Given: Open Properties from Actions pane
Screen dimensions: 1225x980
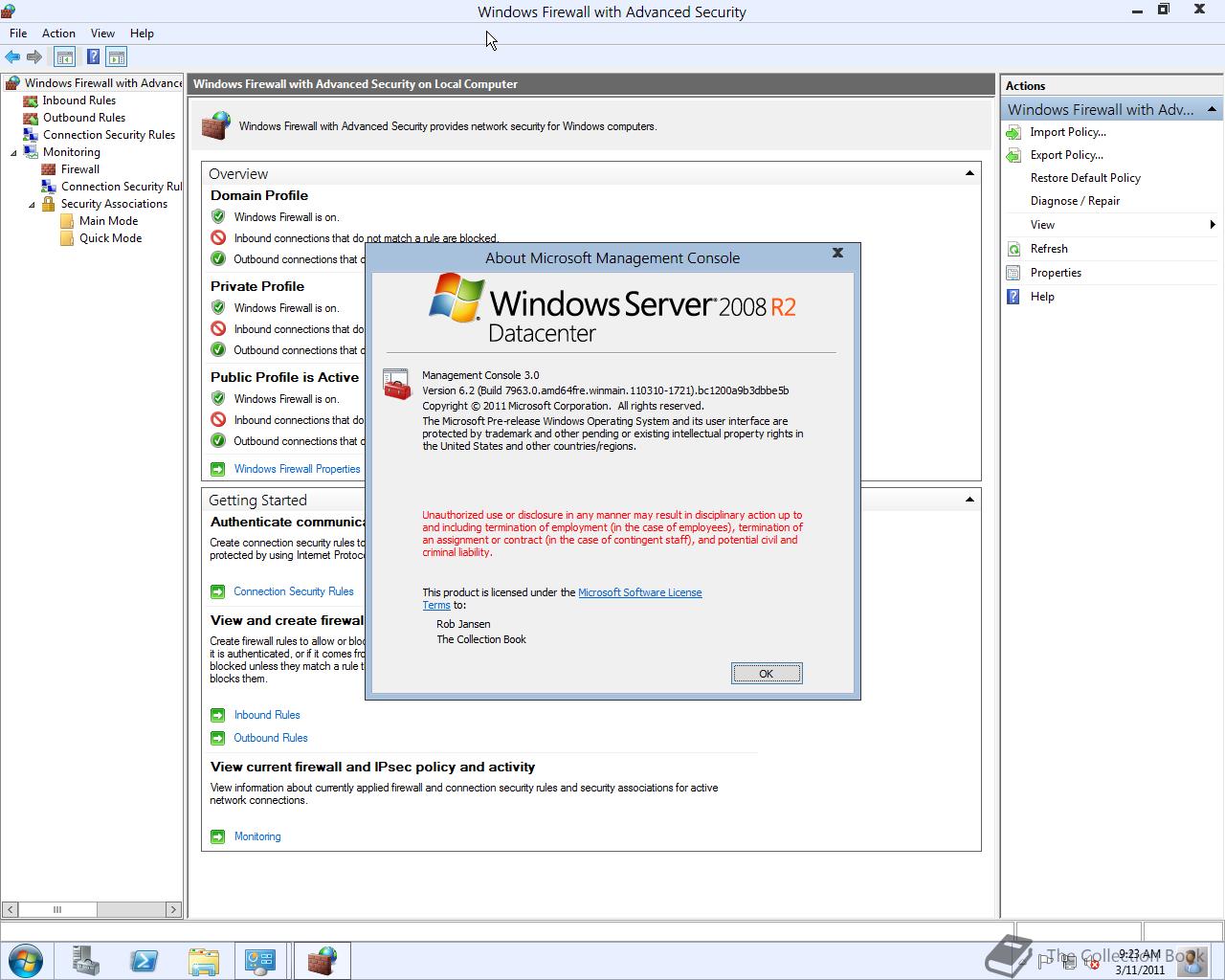Looking at the screenshot, I should tap(1056, 273).
